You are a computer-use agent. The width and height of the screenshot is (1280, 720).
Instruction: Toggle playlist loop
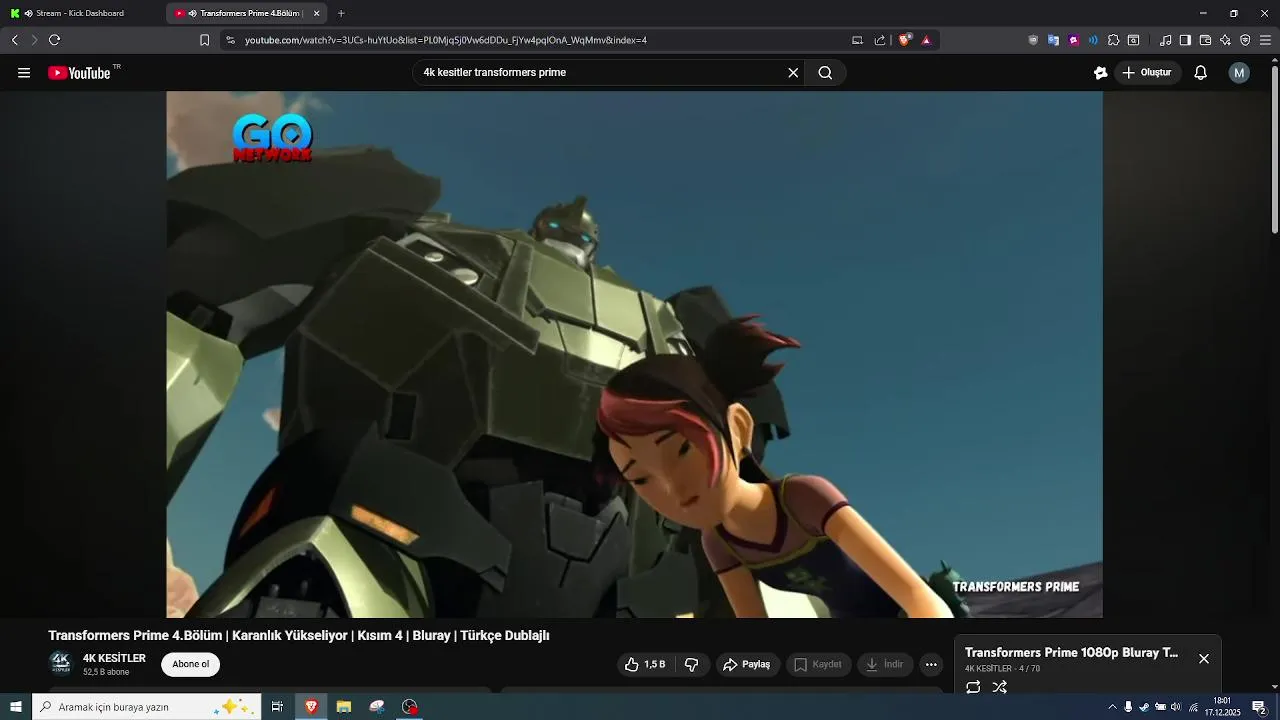tap(973, 687)
